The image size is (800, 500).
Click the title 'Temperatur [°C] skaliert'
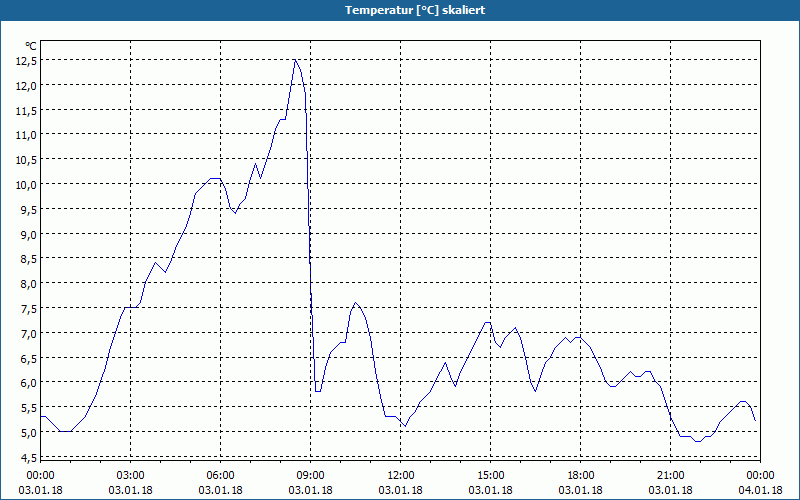click(415, 10)
